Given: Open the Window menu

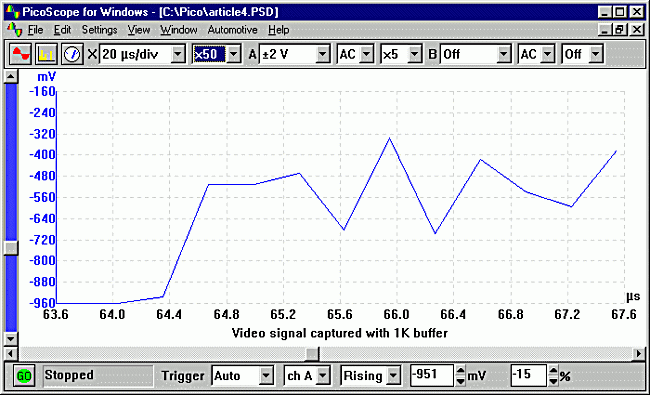Looking at the screenshot, I should [179, 30].
